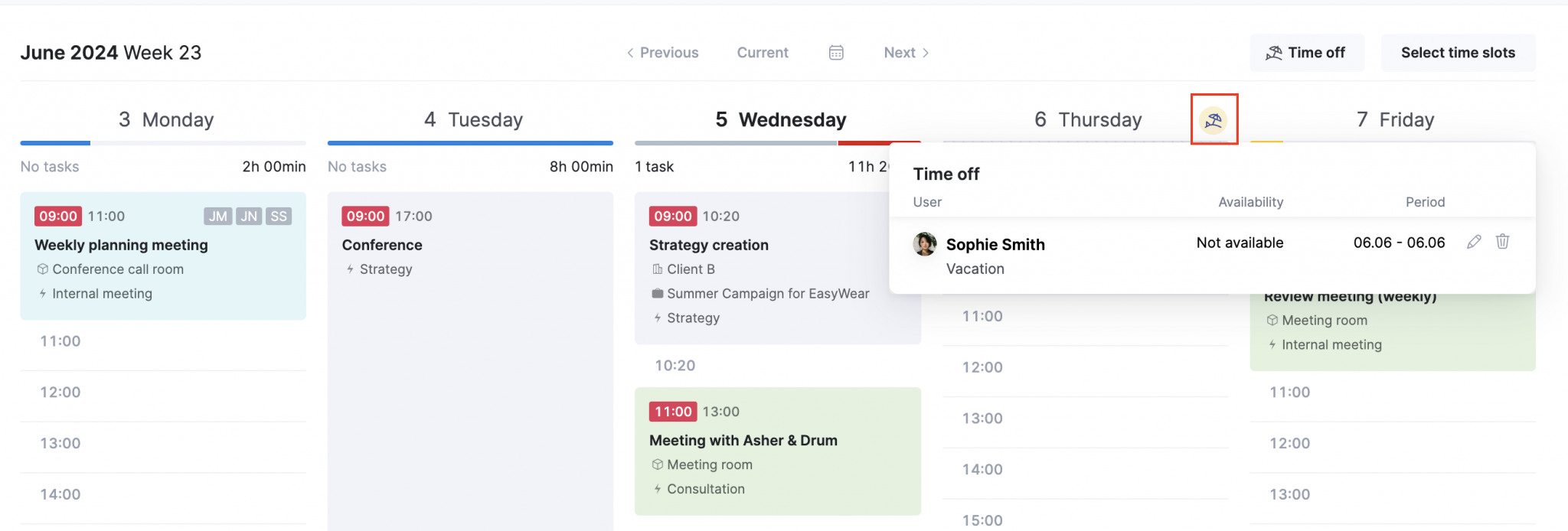Click the SS assignee badge on Weekly planning meeting

tap(278, 217)
